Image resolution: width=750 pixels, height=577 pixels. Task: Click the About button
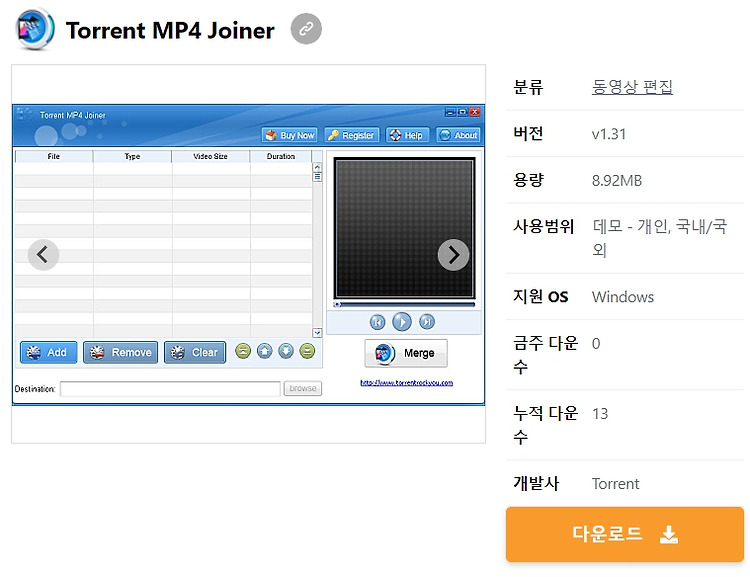pyautogui.click(x=458, y=135)
